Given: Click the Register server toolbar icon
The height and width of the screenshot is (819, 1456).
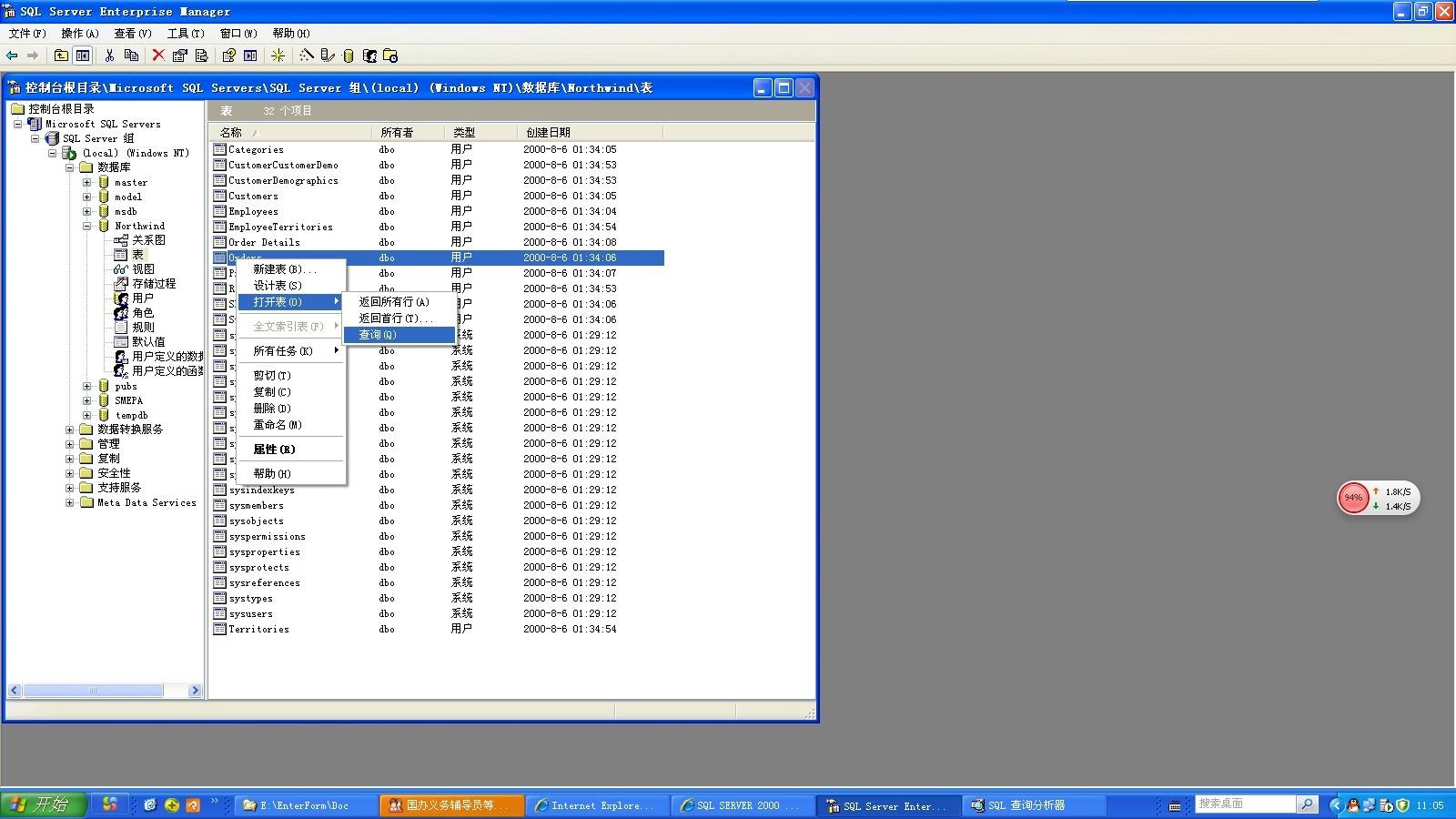Looking at the screenshot, I should point(328,56).
